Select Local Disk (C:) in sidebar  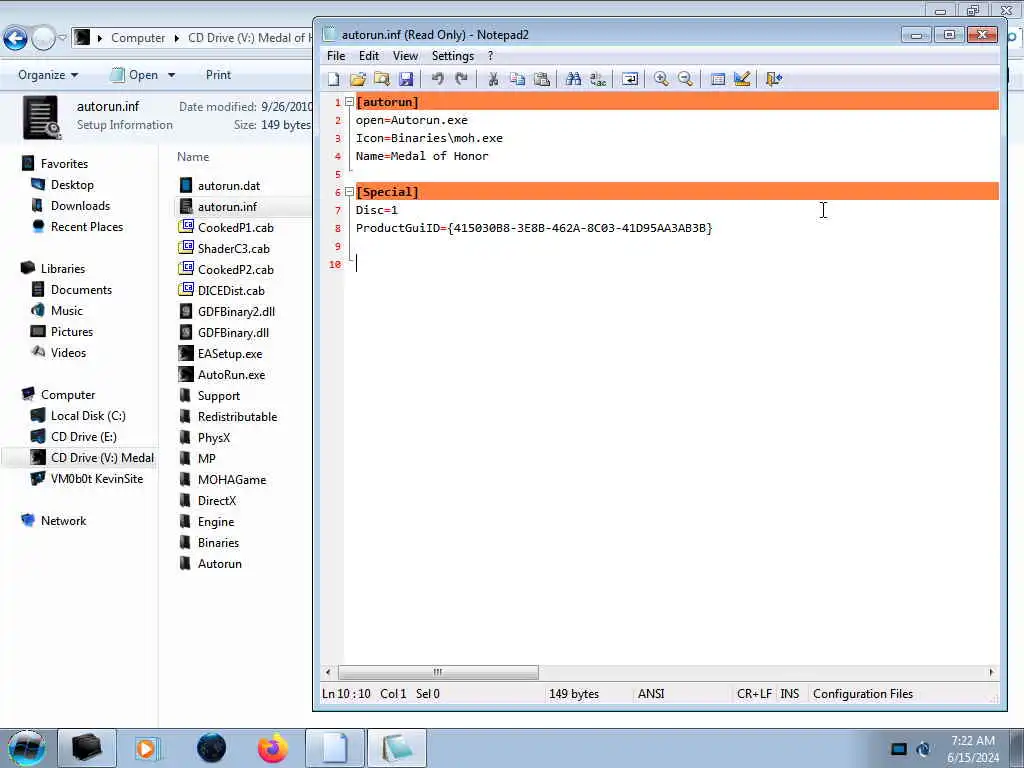pos(88,416)
